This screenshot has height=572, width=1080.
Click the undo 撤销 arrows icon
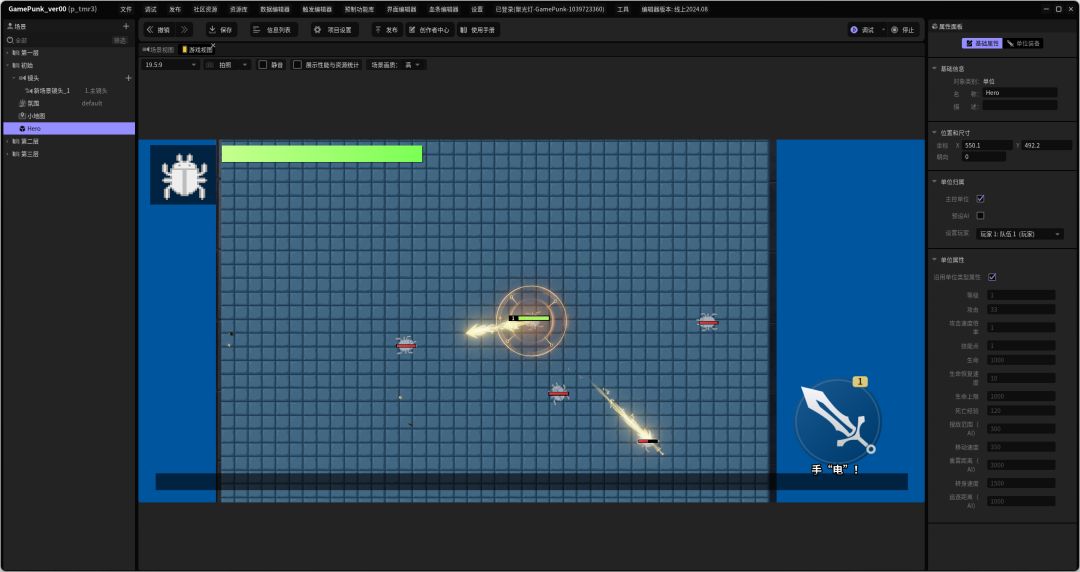pos(150,30)
